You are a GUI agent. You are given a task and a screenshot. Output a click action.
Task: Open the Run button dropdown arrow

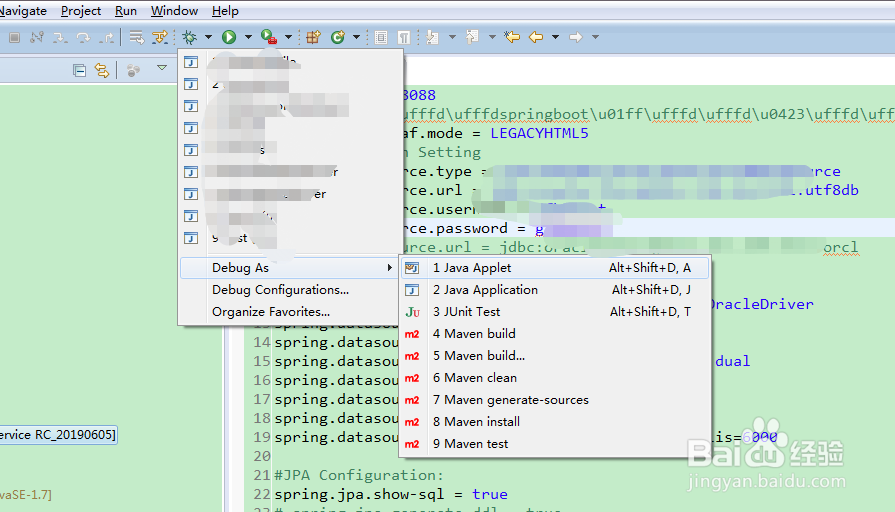[x=248, y=37]
